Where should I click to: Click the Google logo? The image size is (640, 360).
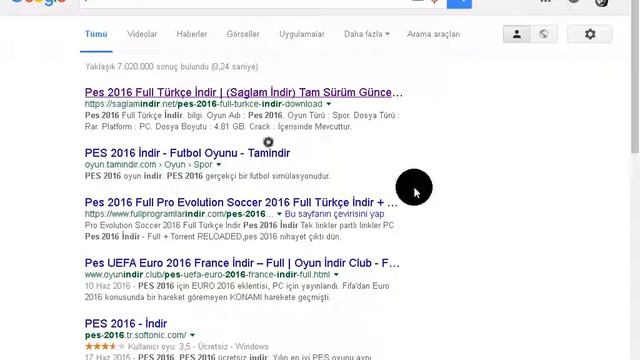coord(38,3)
